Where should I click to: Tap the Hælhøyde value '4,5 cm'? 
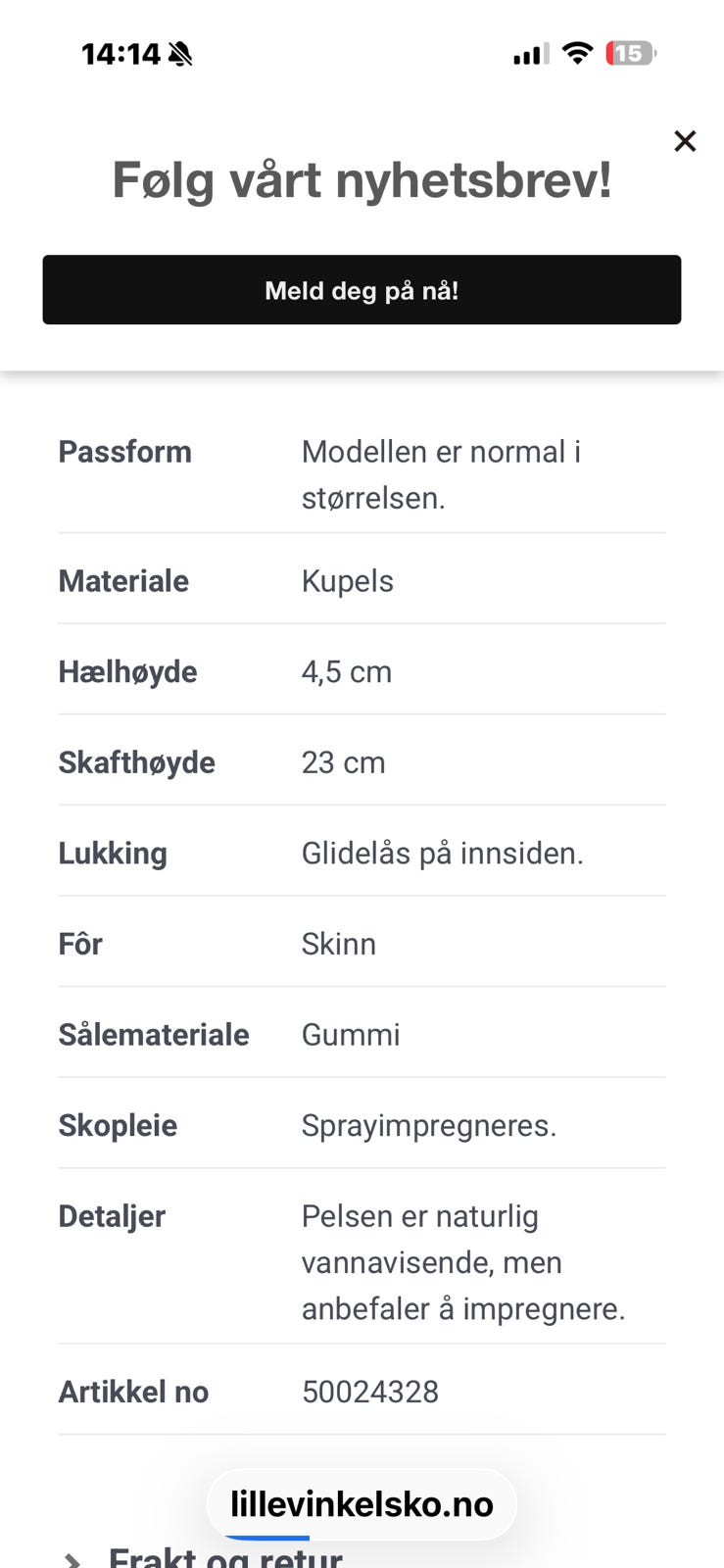click(x=346, y=672)
